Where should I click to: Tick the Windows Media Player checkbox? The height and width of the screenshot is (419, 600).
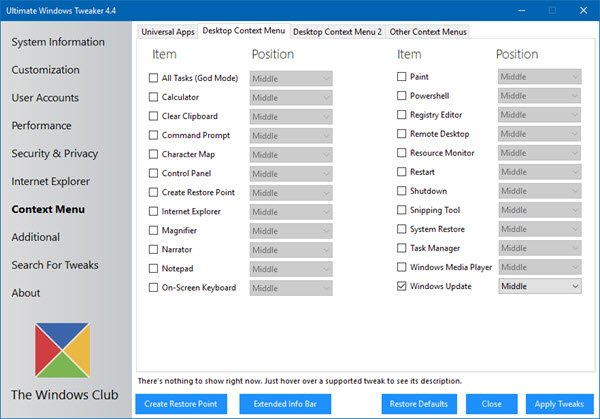tap(401, 267)
